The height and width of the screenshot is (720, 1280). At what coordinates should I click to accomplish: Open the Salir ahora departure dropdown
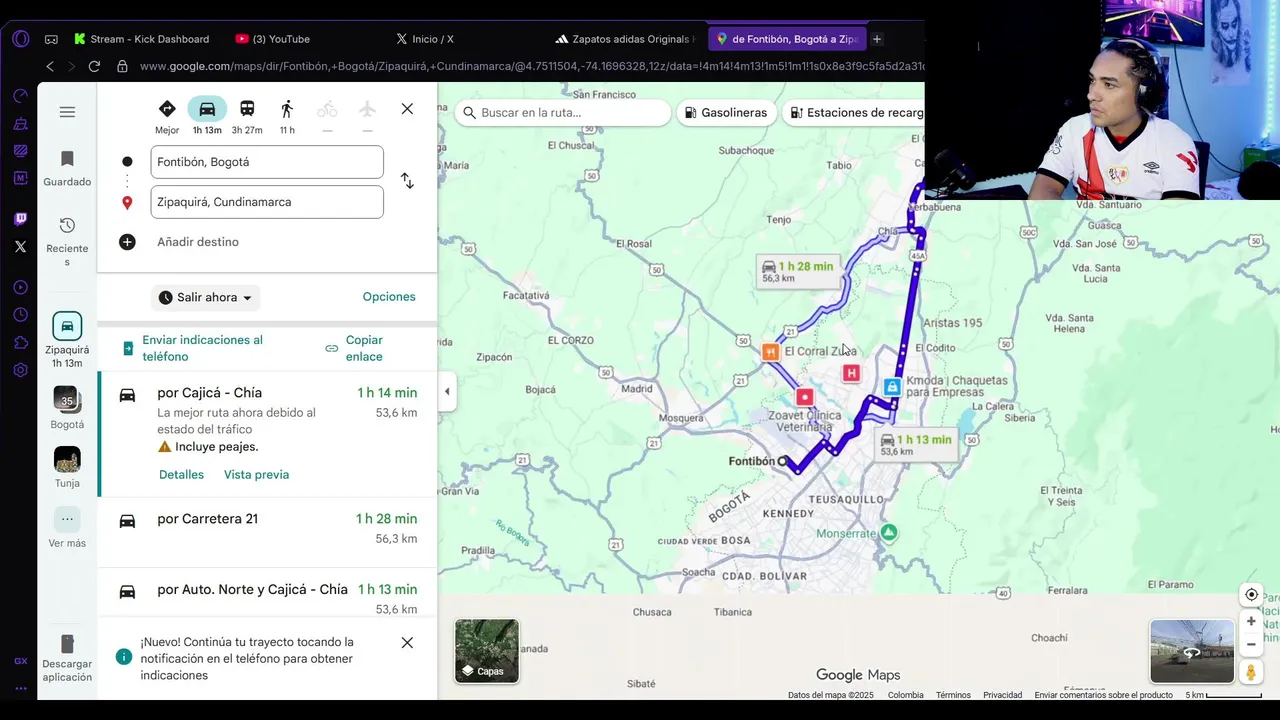pyautogui.click(x=206, y=297)
